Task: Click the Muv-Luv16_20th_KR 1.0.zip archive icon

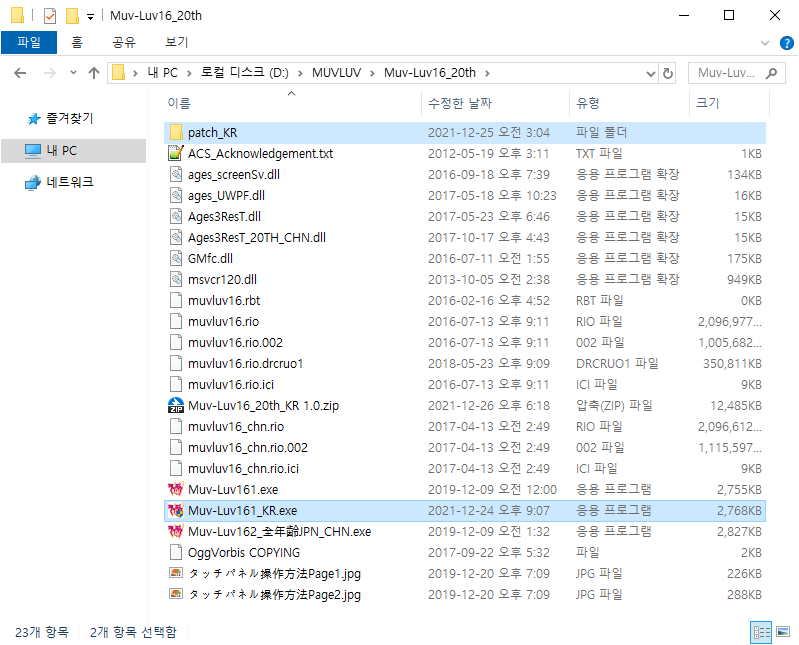Action: (176, 405)
